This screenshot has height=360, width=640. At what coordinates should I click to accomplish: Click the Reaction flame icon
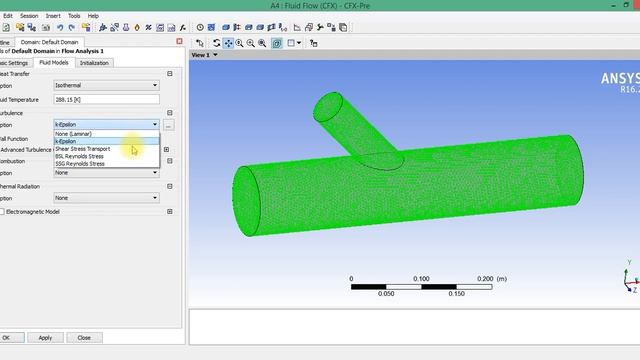pyautogui.click(x=137, y=27)
